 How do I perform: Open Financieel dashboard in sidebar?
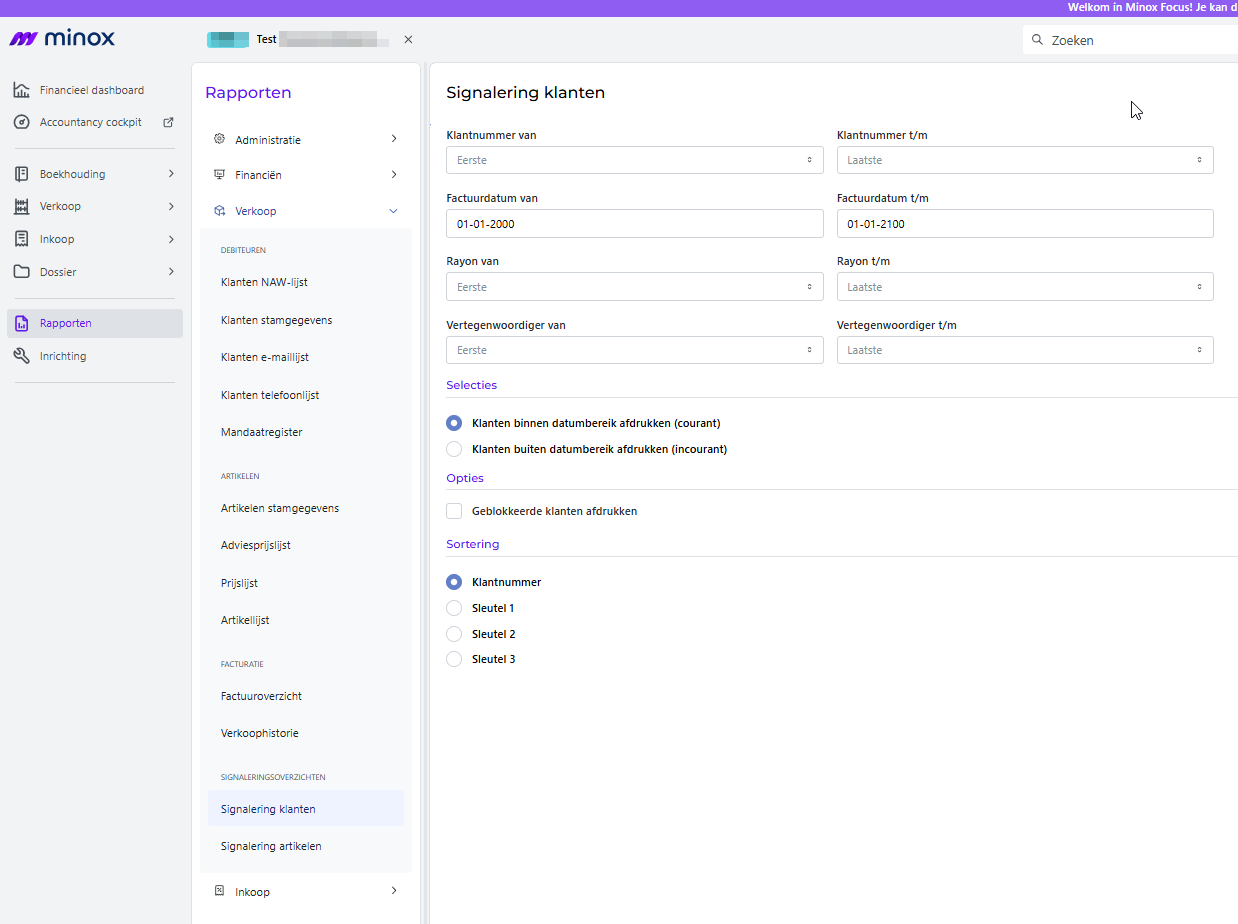[94, 90]
